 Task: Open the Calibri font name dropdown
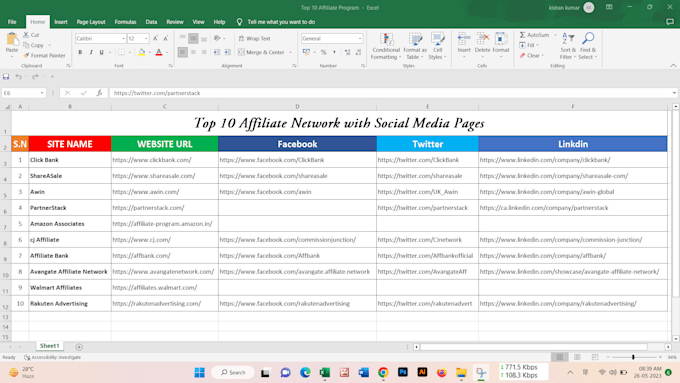[x=123, y=39]
